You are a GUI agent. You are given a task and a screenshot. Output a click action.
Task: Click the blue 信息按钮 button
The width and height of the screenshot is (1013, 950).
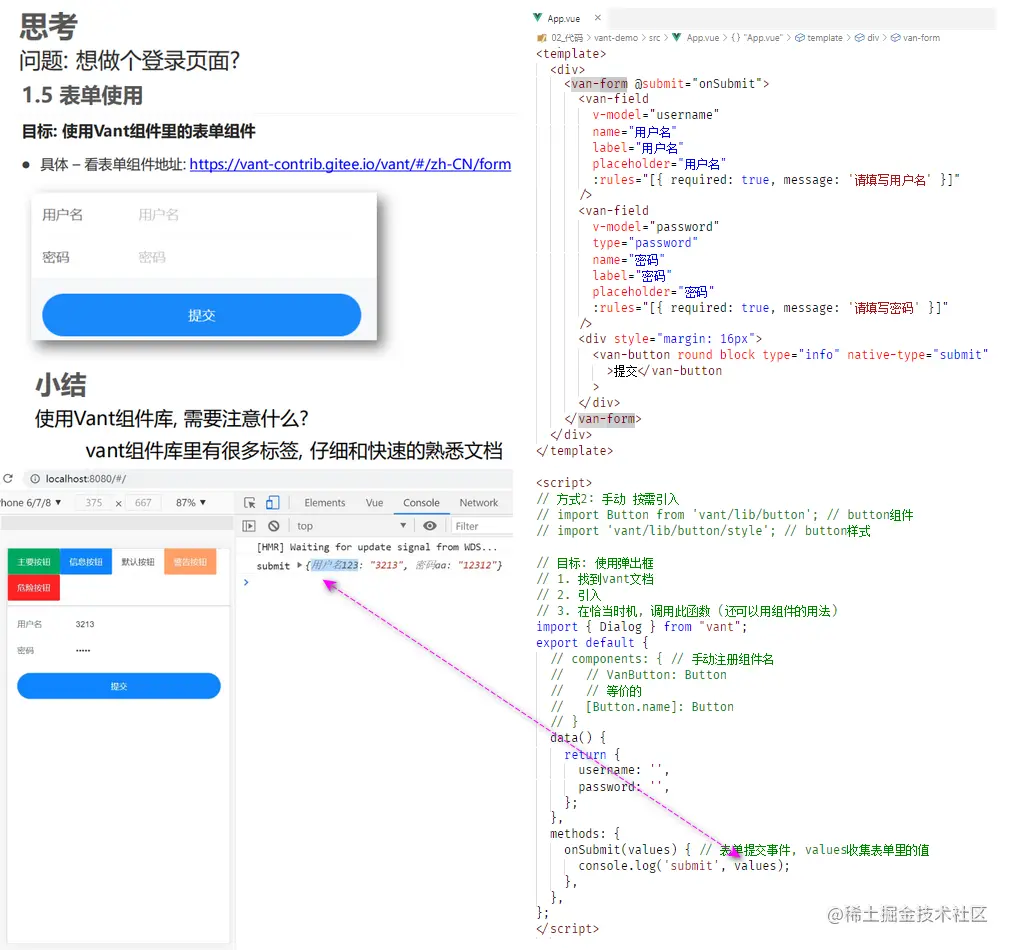coord(86,562)
